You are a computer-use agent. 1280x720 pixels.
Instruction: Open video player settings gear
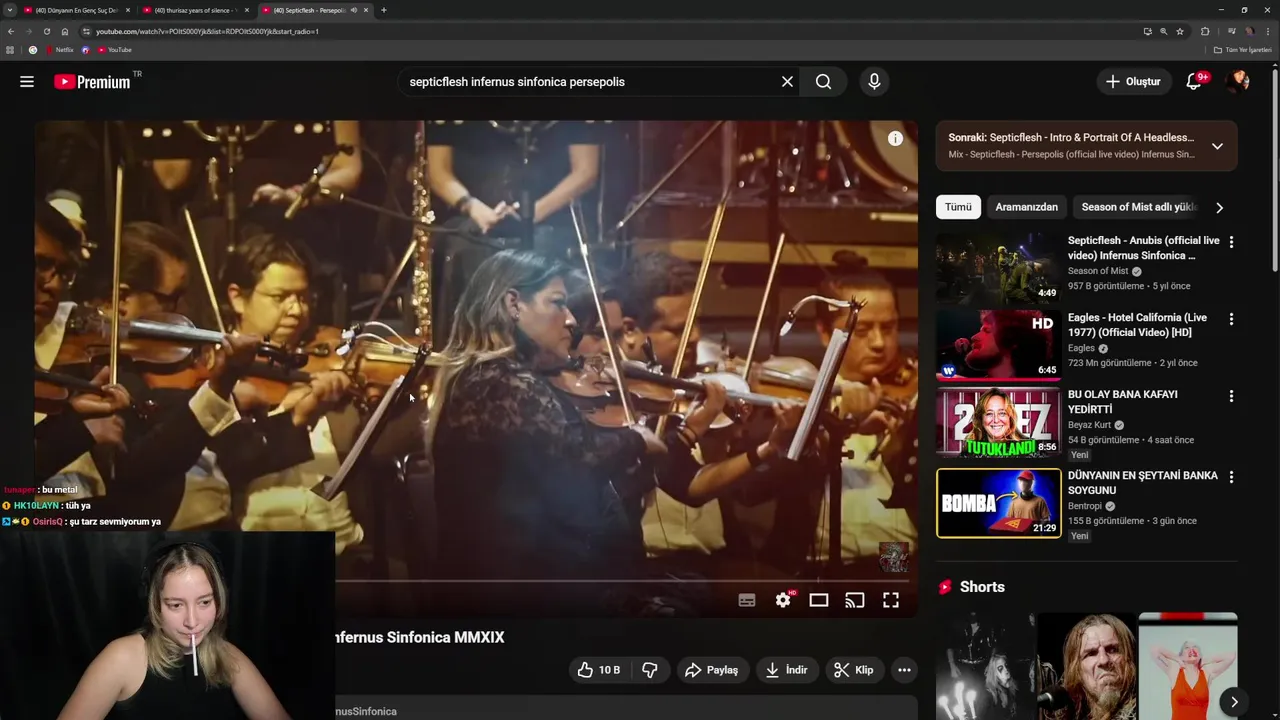(x=783, y=600)
